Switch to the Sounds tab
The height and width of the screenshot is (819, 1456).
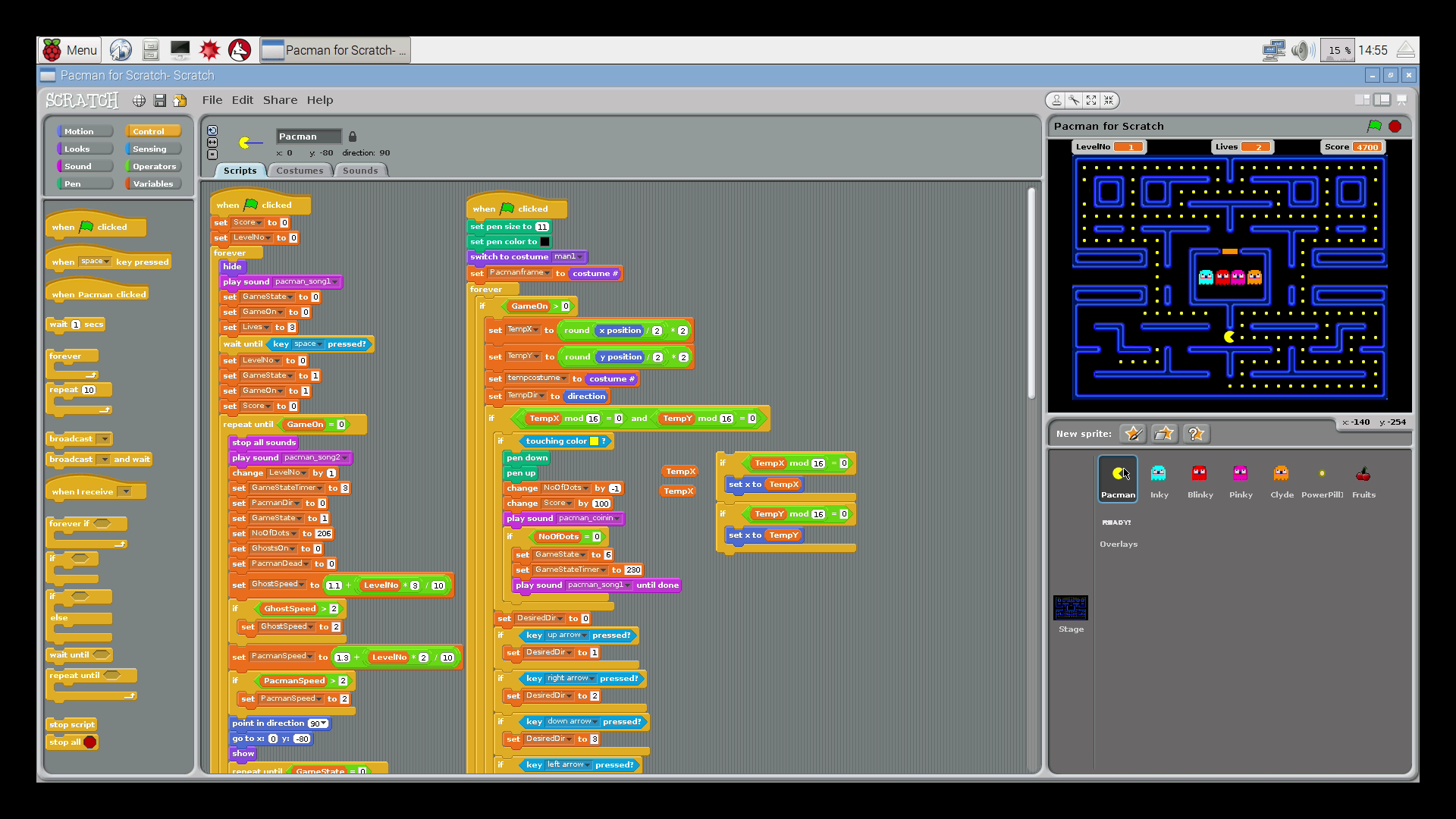pos(360,170)
